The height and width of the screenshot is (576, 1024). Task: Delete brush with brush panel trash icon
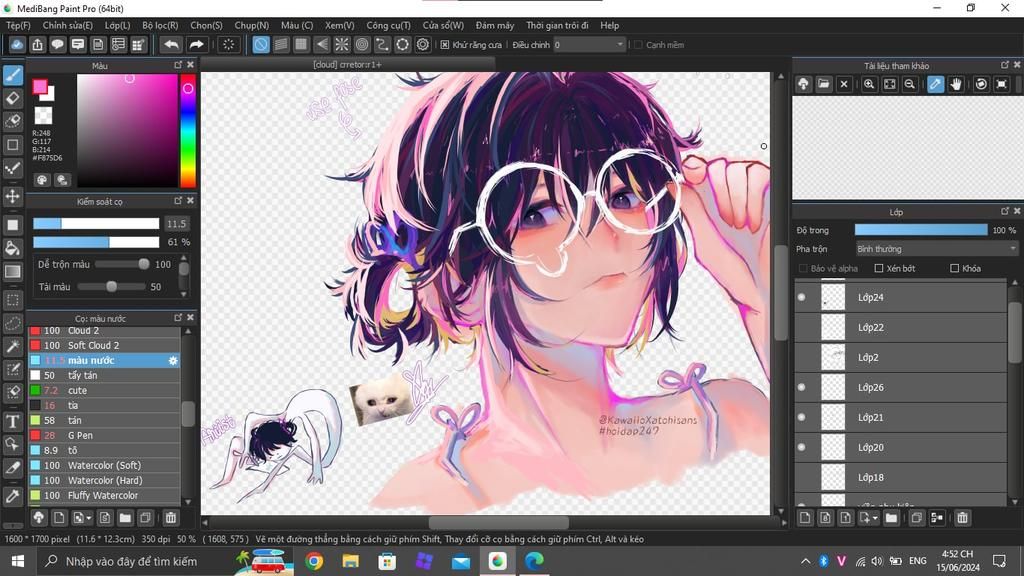click(x=170, y=518)
